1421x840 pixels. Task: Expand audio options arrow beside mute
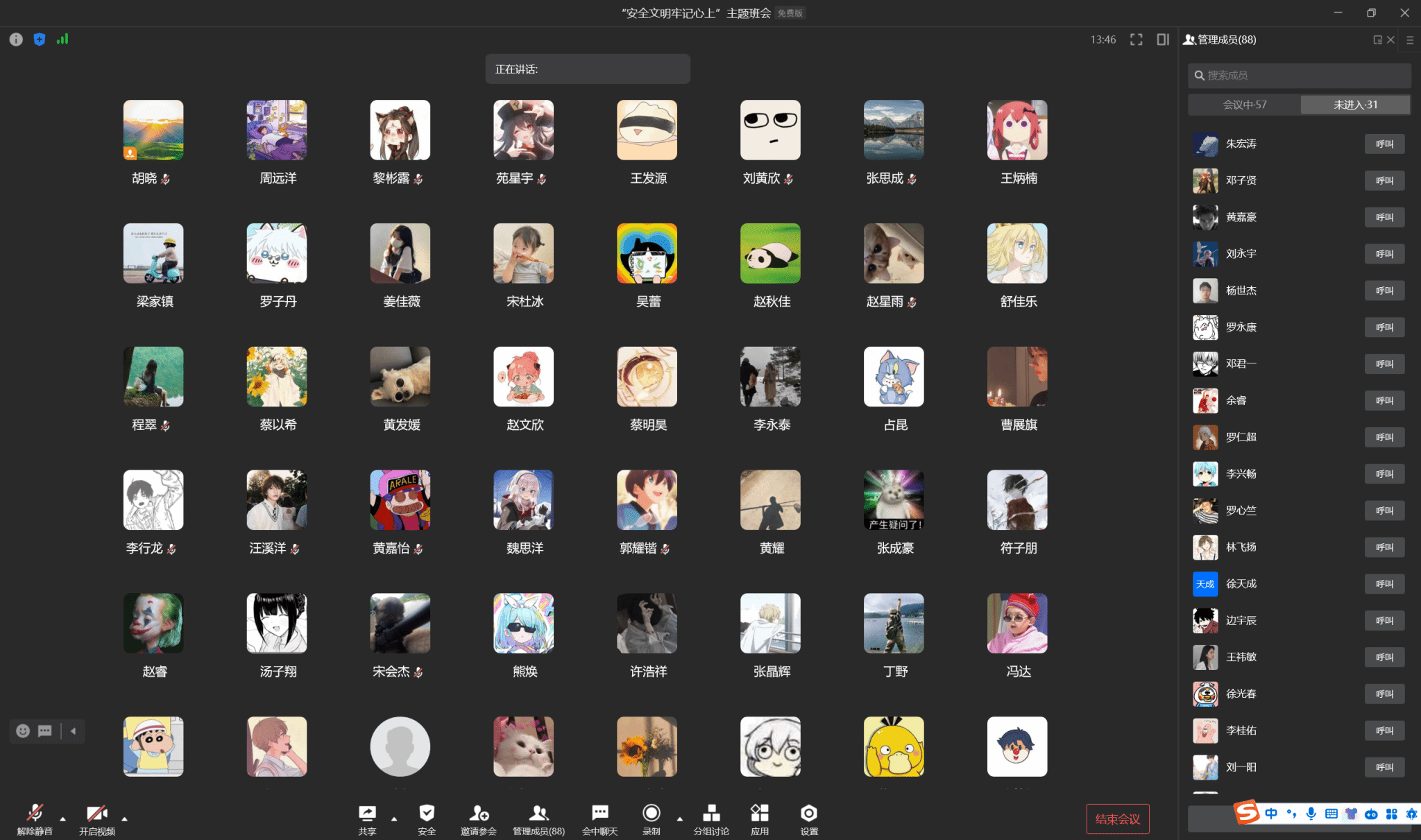(63, 819)
